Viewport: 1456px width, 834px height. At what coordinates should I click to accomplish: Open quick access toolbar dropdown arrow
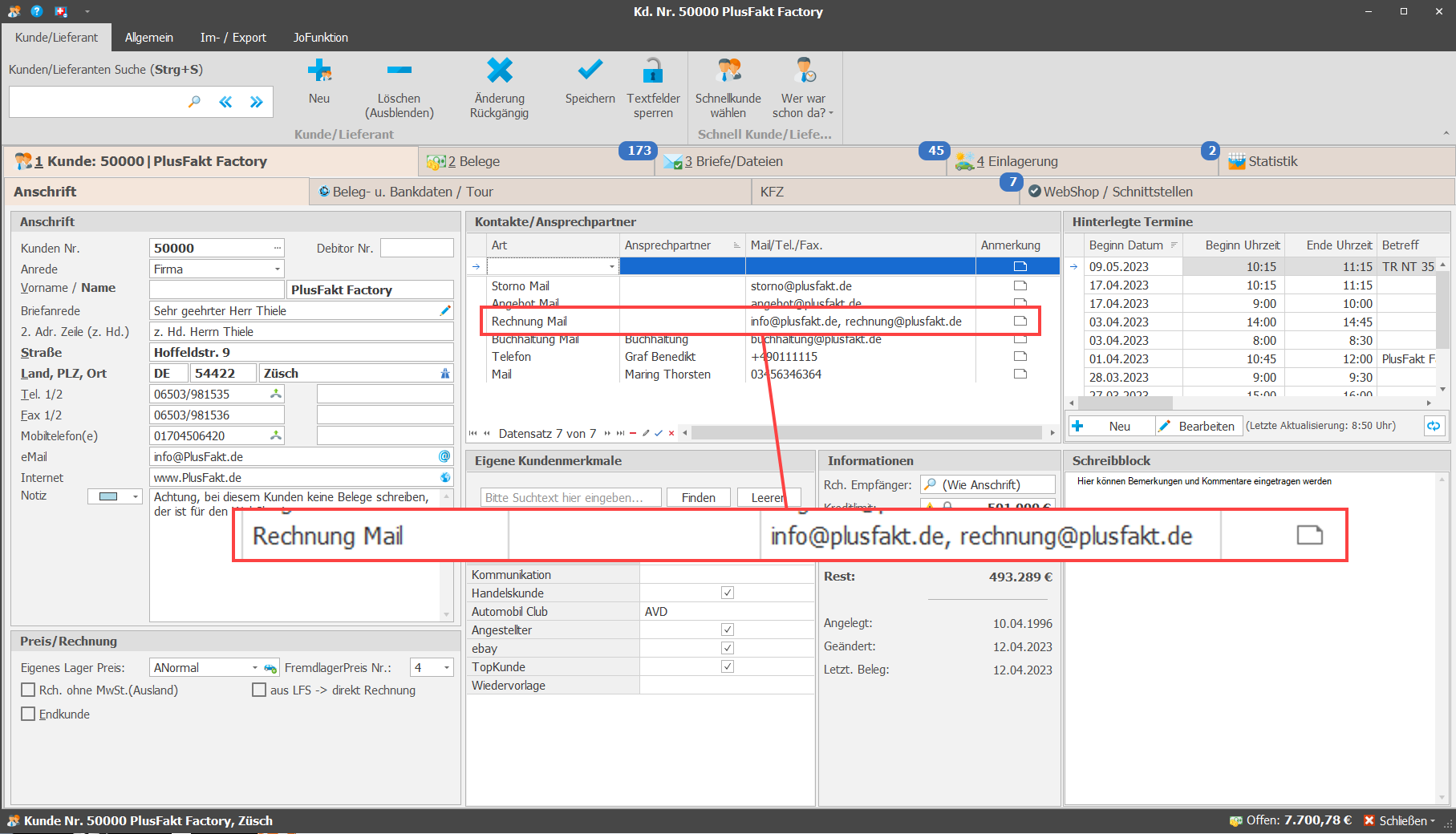click(87, 11)
